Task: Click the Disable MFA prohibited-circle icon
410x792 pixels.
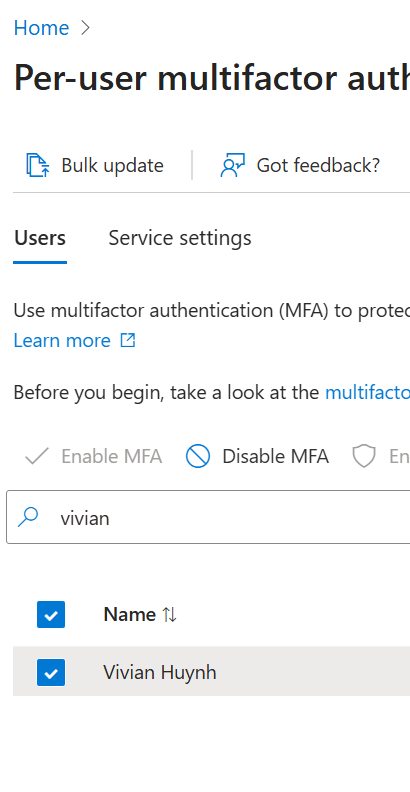Action: click(x=198, y=456)
